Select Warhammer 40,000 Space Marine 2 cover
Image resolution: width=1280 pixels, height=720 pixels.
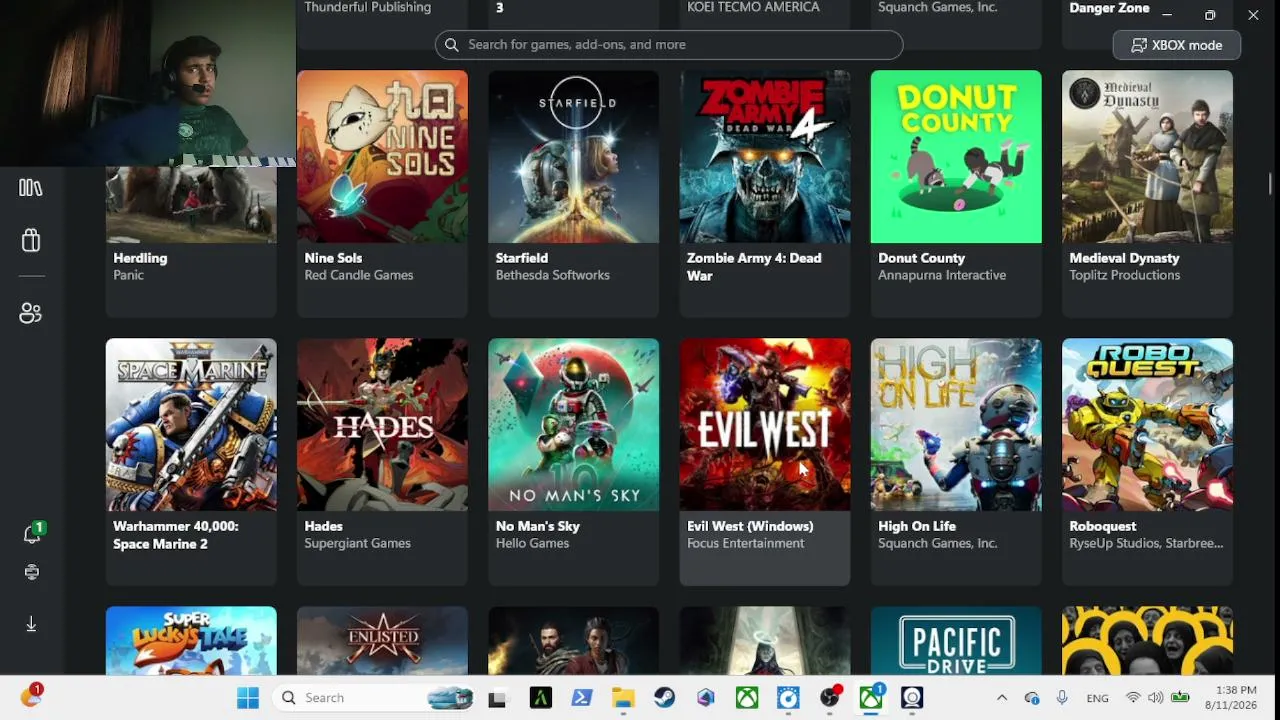click(x=191, y=425)
